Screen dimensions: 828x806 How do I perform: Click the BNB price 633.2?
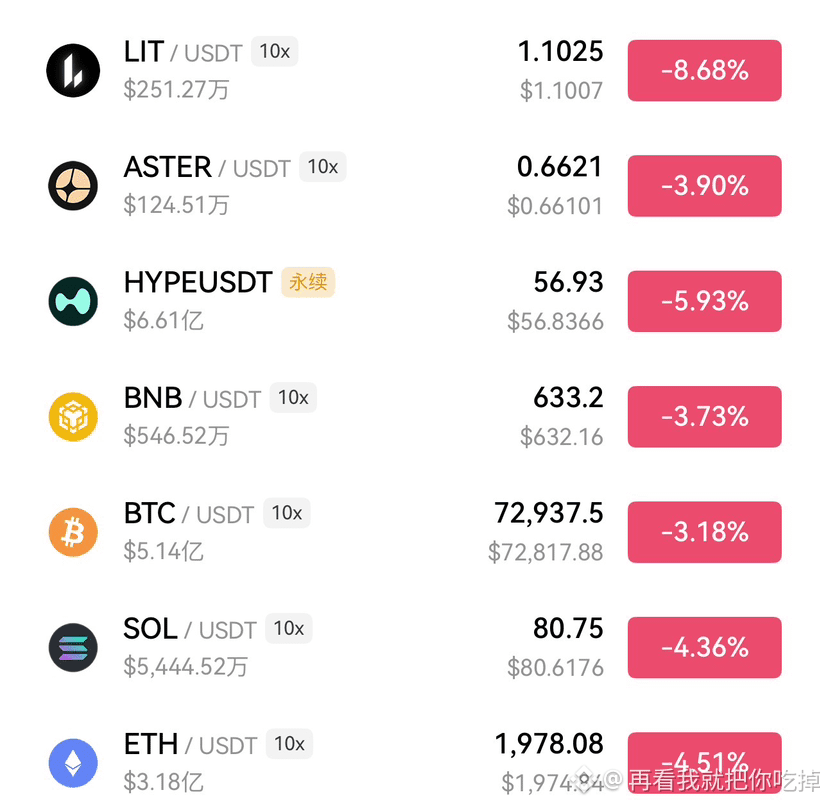click(568, 398)
